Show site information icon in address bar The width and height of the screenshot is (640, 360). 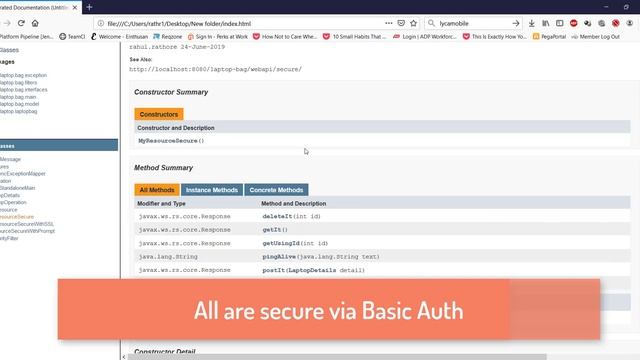pos(100,23)
